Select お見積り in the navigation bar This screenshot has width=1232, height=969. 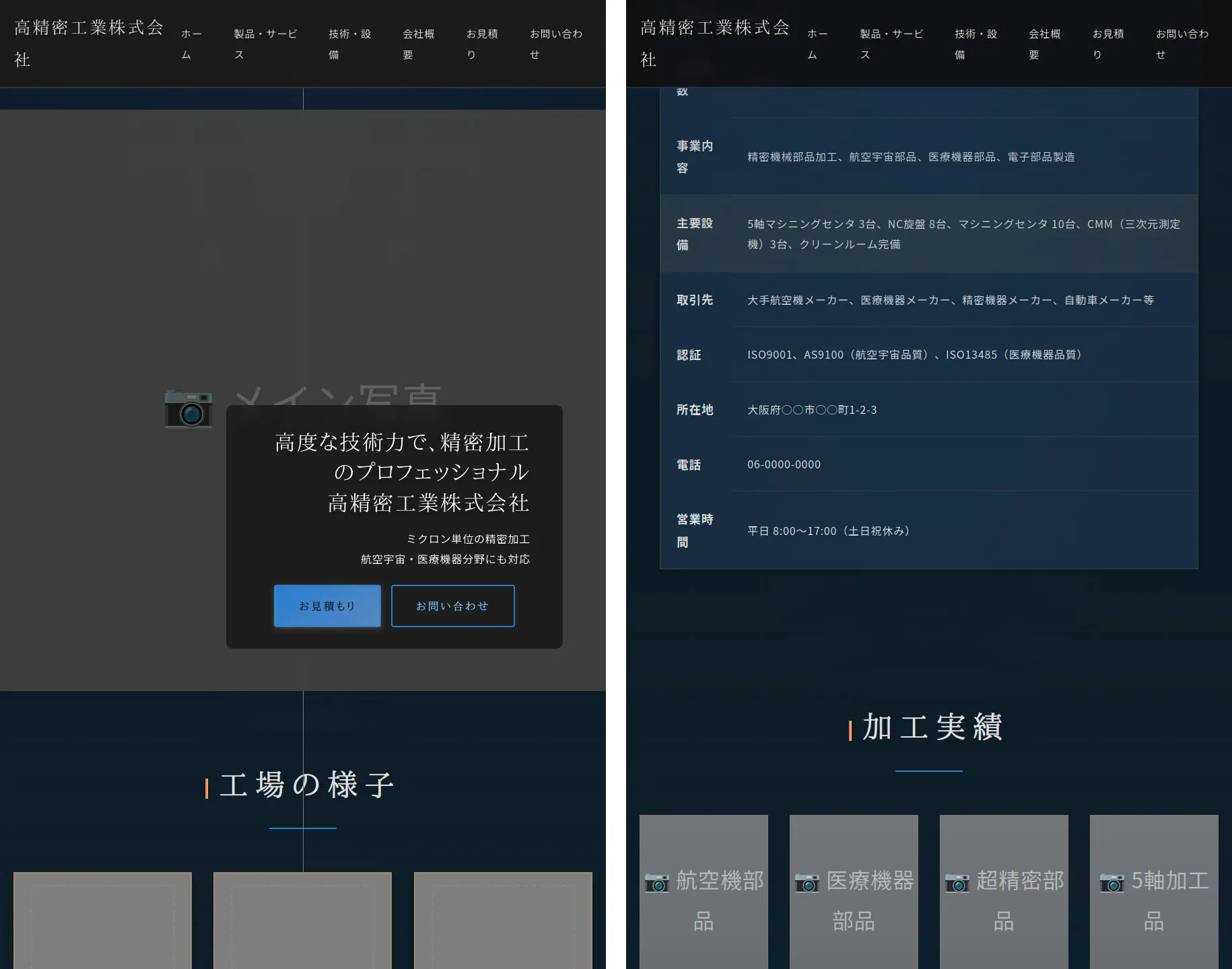(x=482, y=43)
